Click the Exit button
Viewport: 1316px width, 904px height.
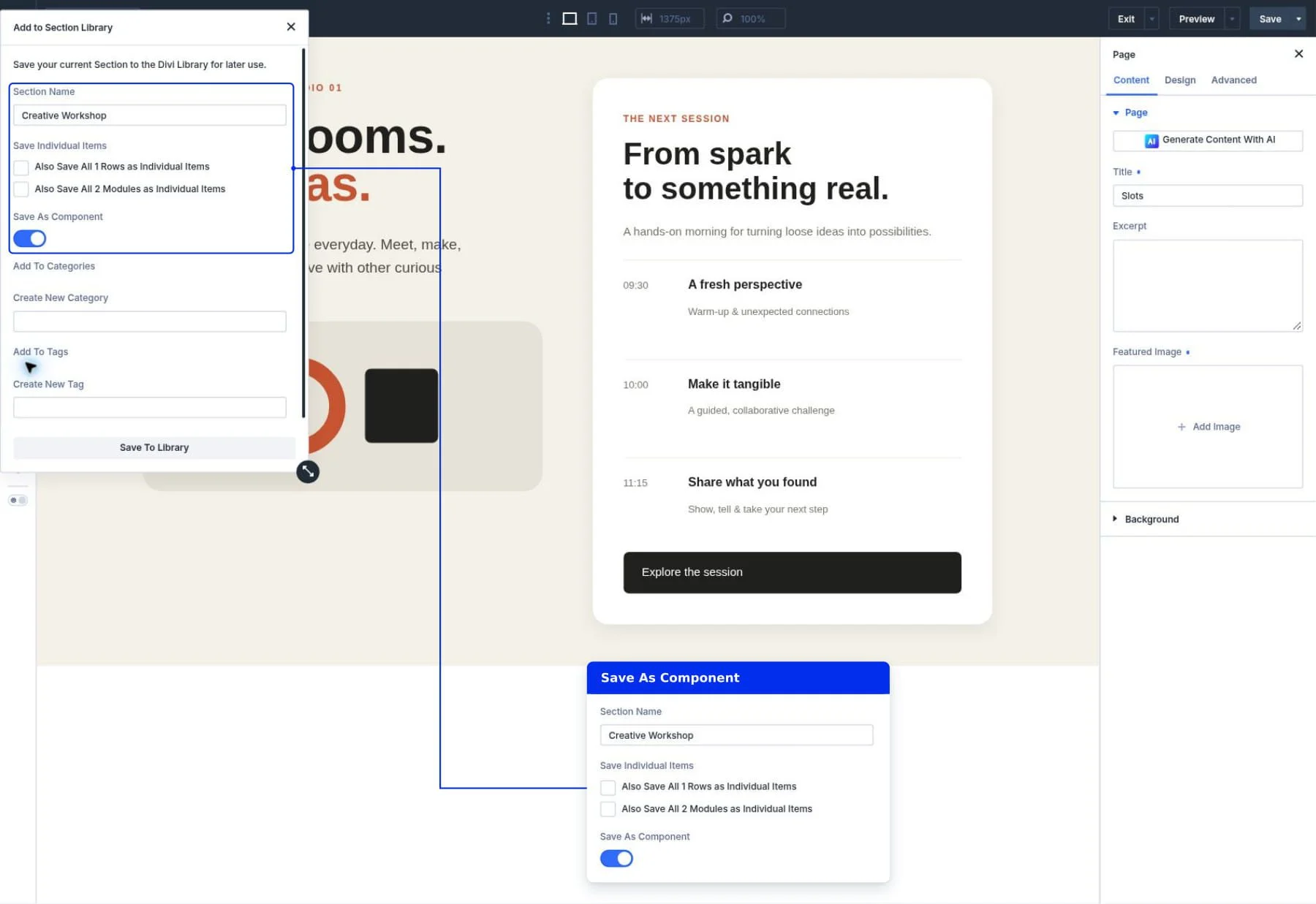1126,19
